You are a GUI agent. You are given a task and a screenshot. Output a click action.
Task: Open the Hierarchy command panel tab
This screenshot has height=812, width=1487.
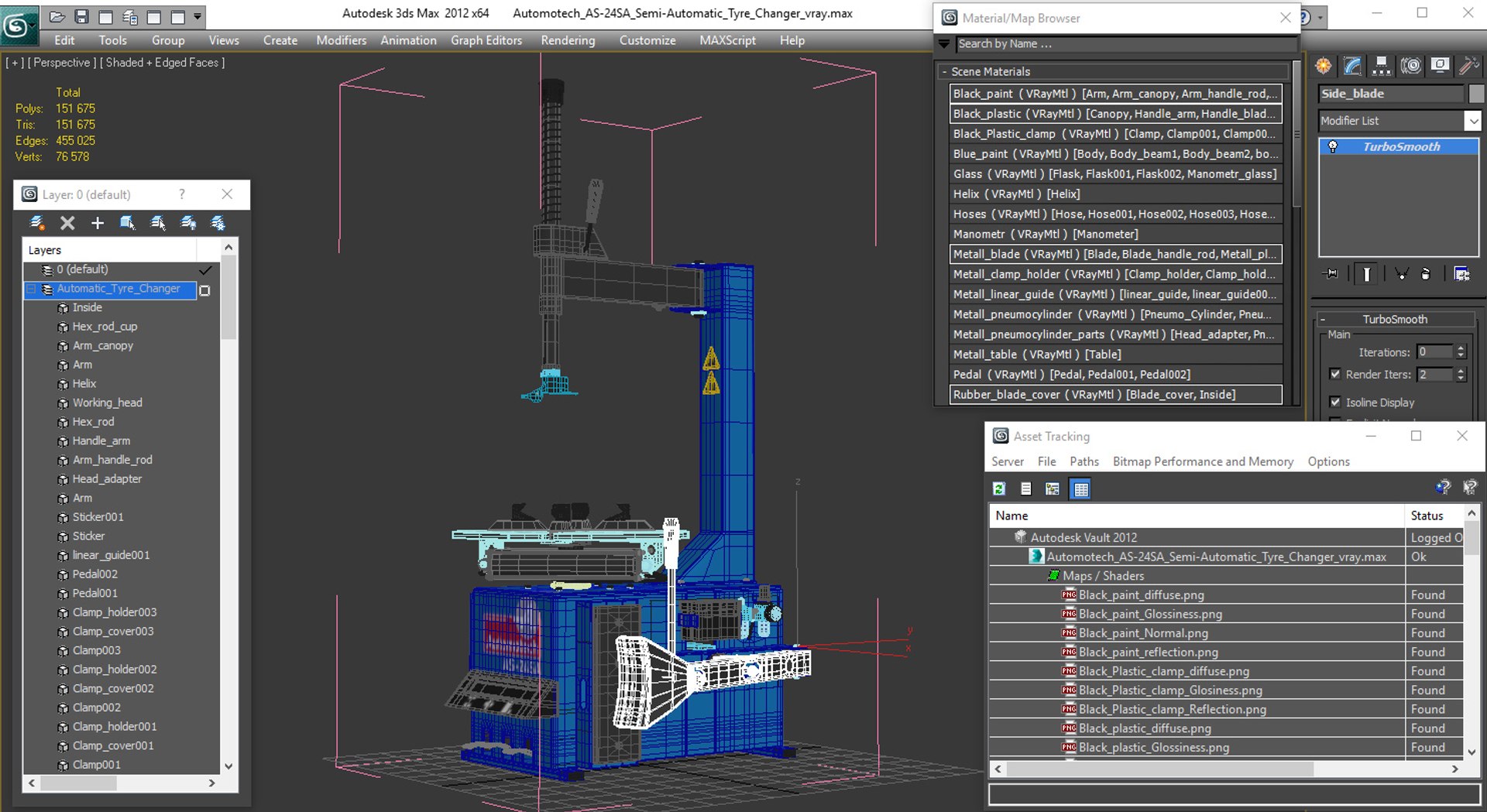coord(1381,67)
